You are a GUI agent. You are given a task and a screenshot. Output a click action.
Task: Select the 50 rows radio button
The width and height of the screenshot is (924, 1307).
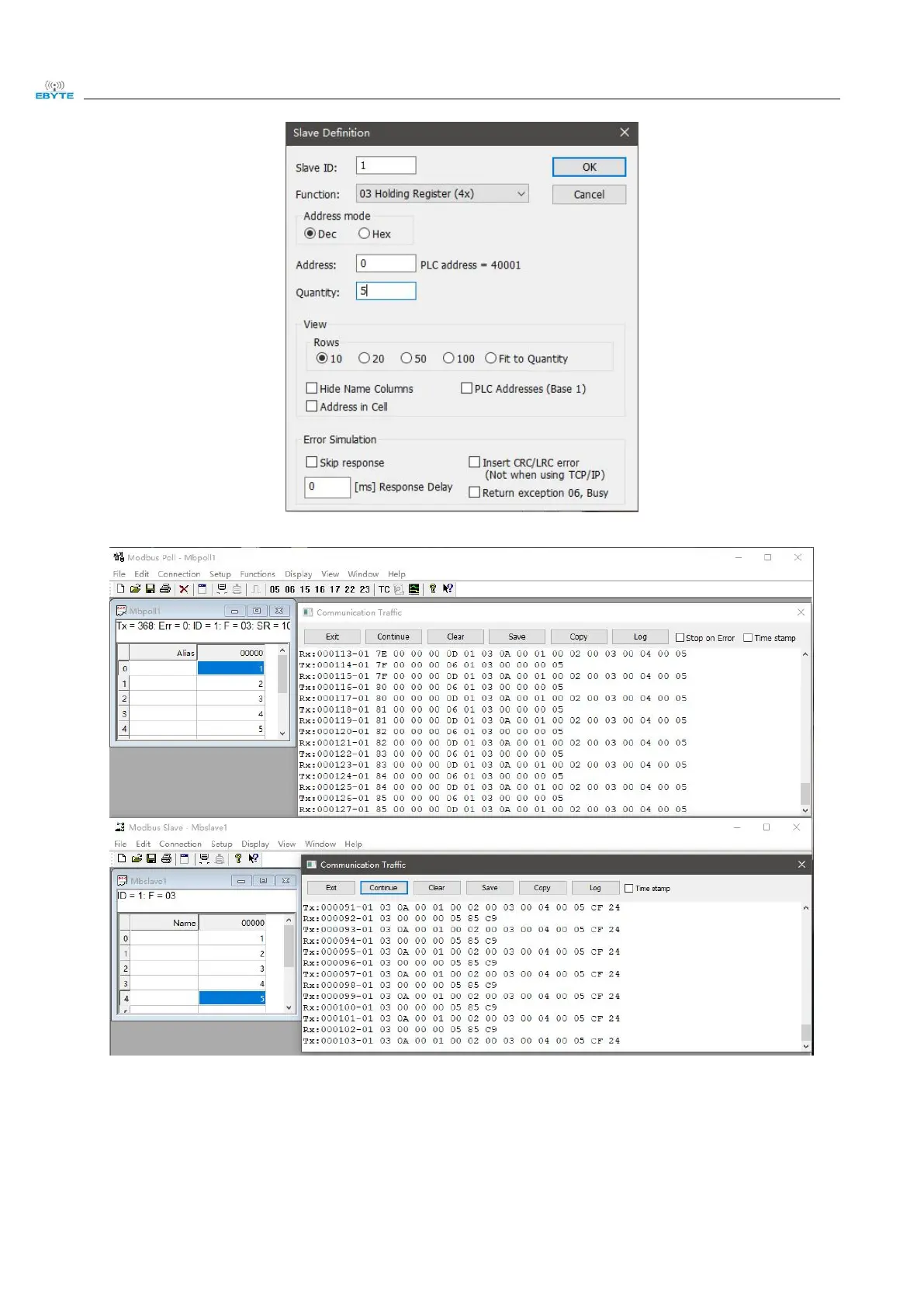[x=406, y=358]
